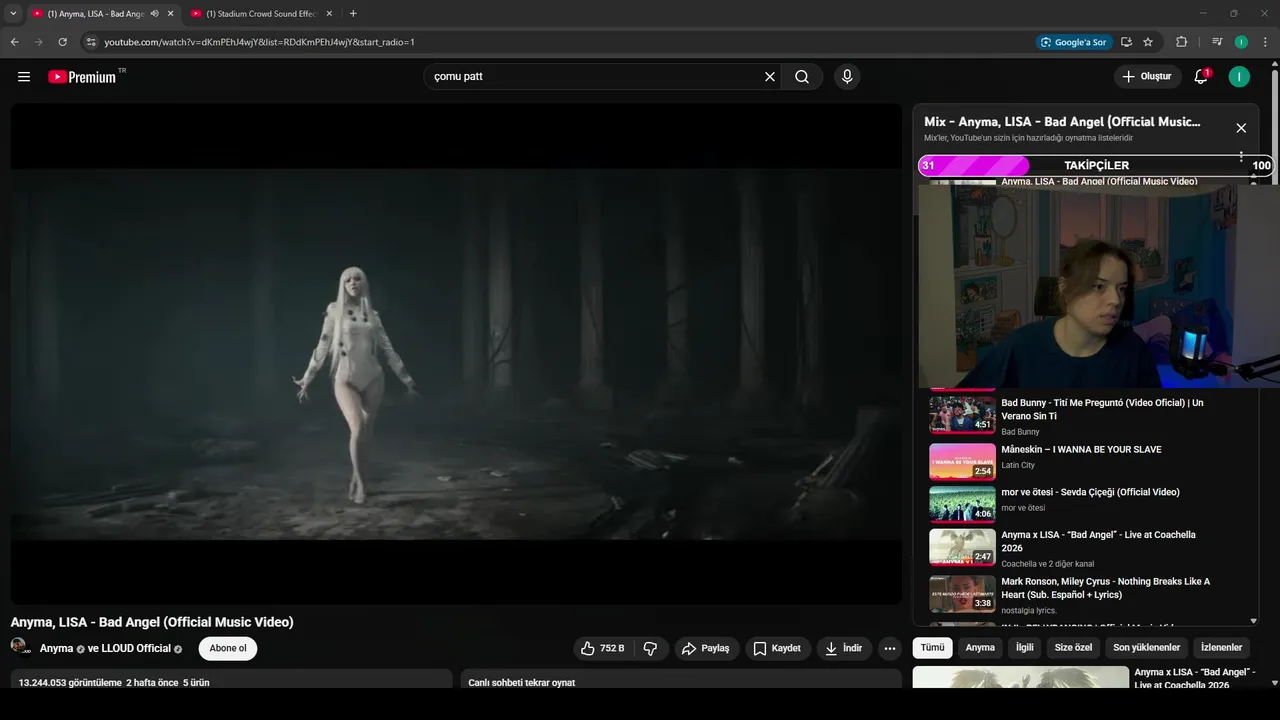The image size is (1280, 720).
Task: Open Chrome profile avatar
Action: point(1241,42)
